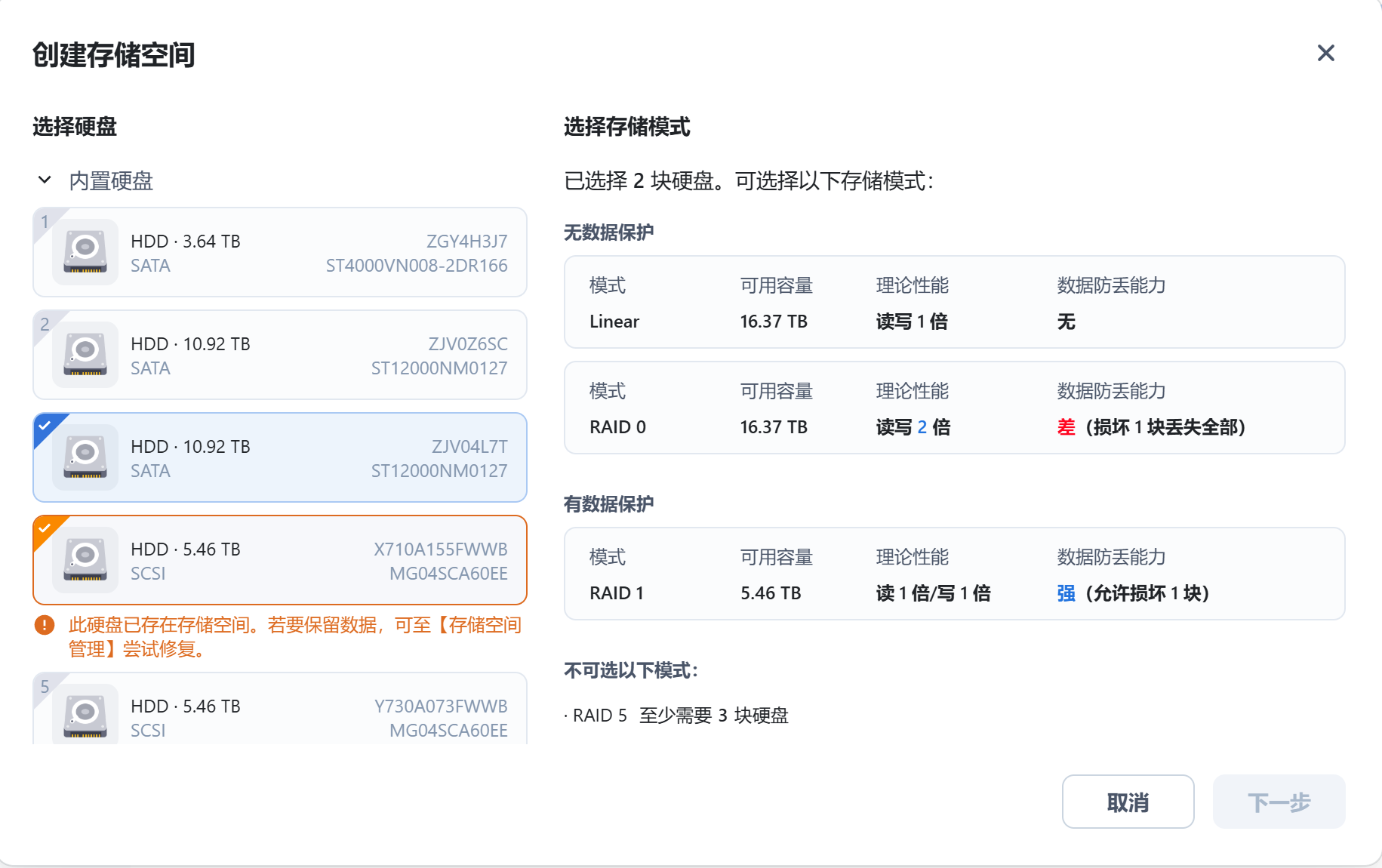Click the 无数据保护 section heading
Image resolution: width=1382 pixels, height=868 pixels.
coord(609,232)
